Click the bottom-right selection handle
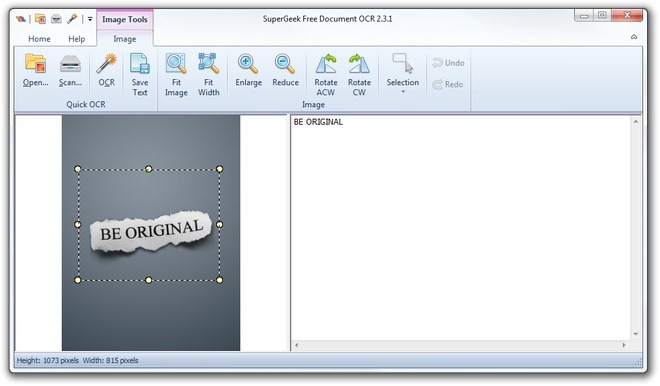 click(219, 280)
